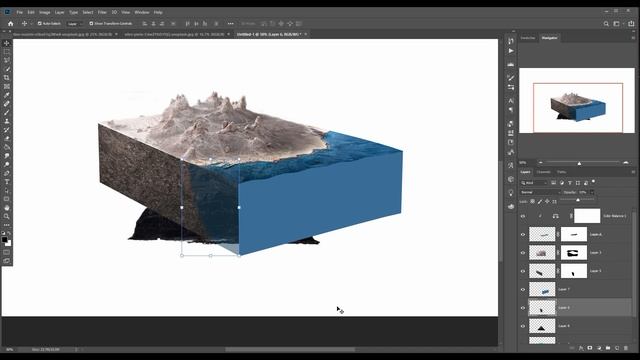Select the Hand tool
Image resolution: width=640 pixels, height=360 pixels.
pyautogui.click(x=7, y=208)
